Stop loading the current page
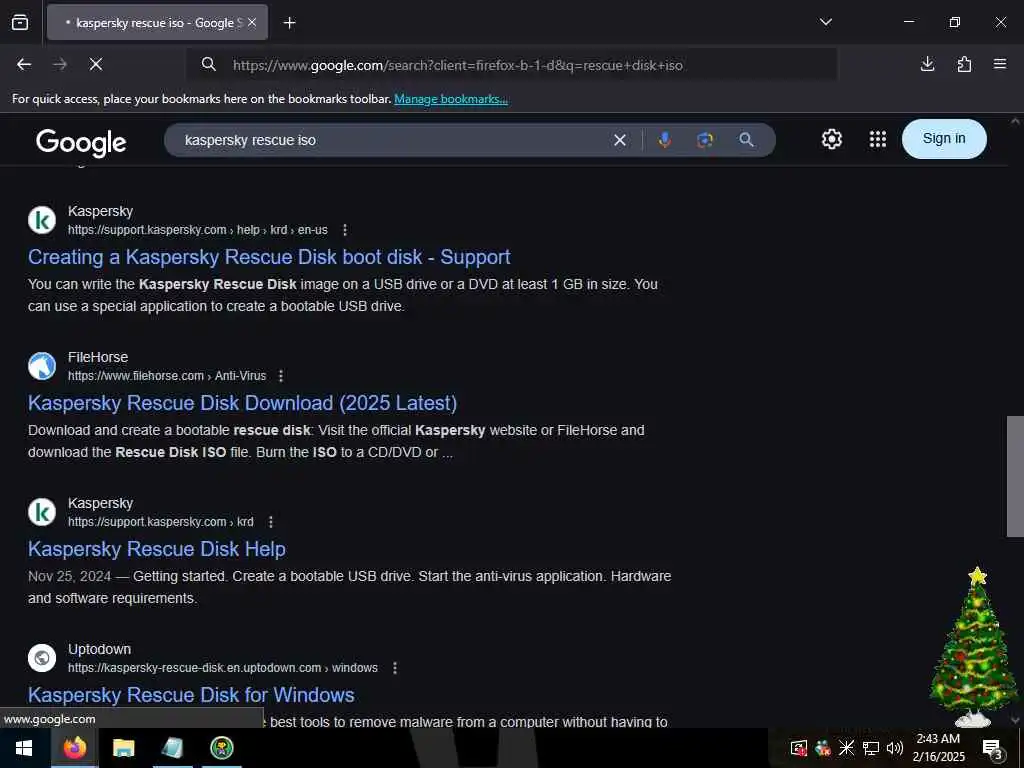This screenshot has height=768, width=1024. [x=96, y=64]
